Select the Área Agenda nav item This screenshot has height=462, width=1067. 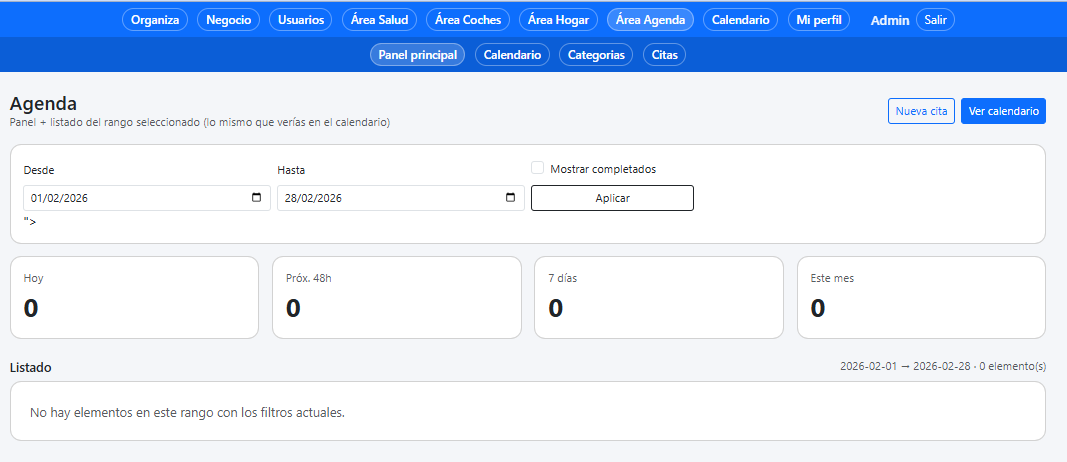coord(650,20)
